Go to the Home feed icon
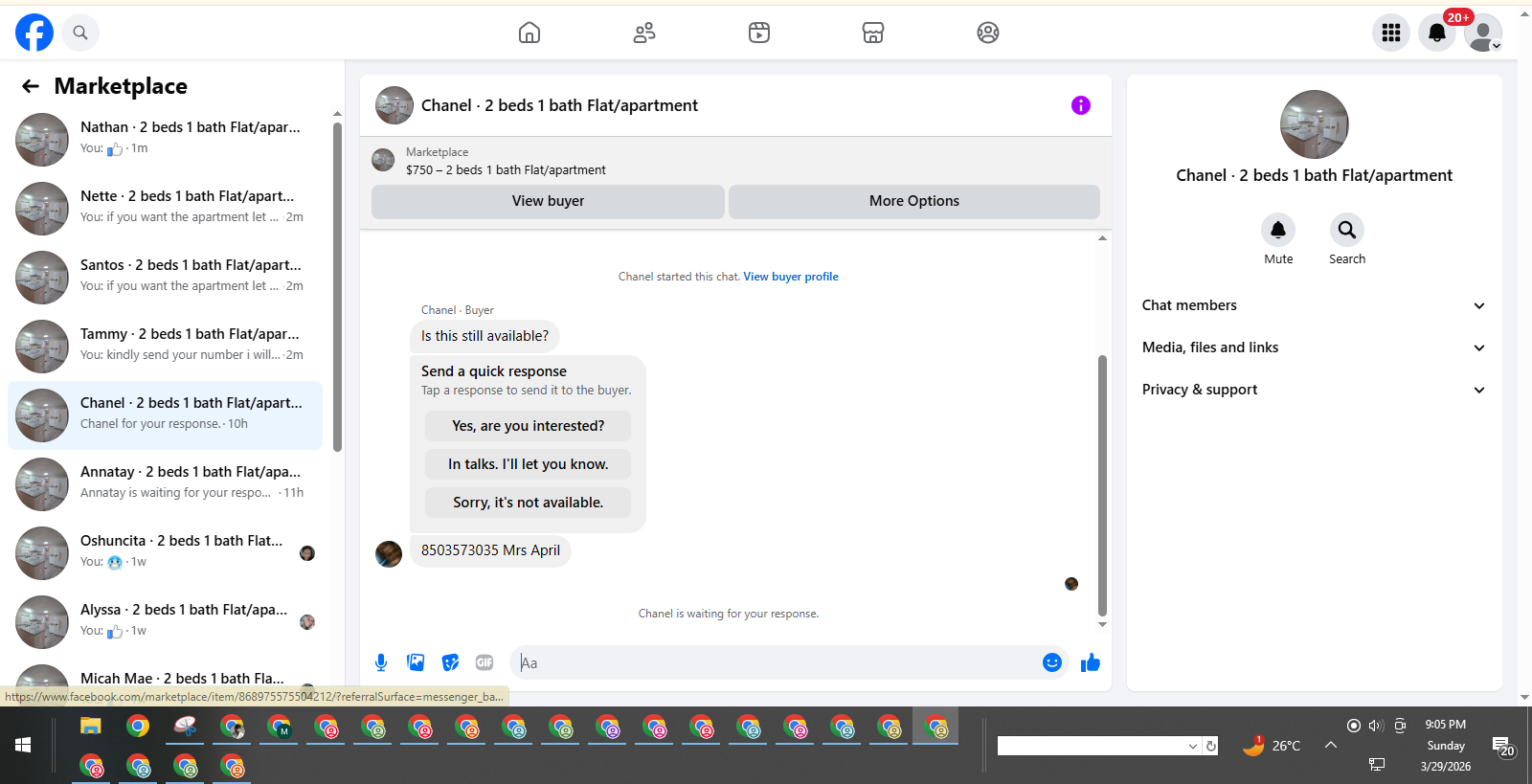Image resolution: width=1532 pixels, height=784 pixels. pyautogui.click(x=529, y=33)
